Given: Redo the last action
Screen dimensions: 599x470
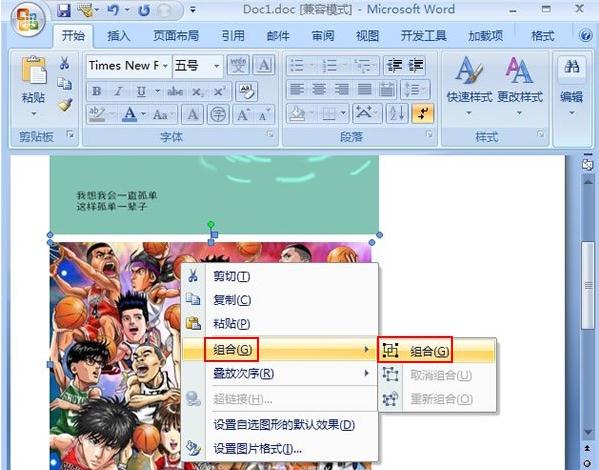Looking at the screenshot, I should 144,10.
